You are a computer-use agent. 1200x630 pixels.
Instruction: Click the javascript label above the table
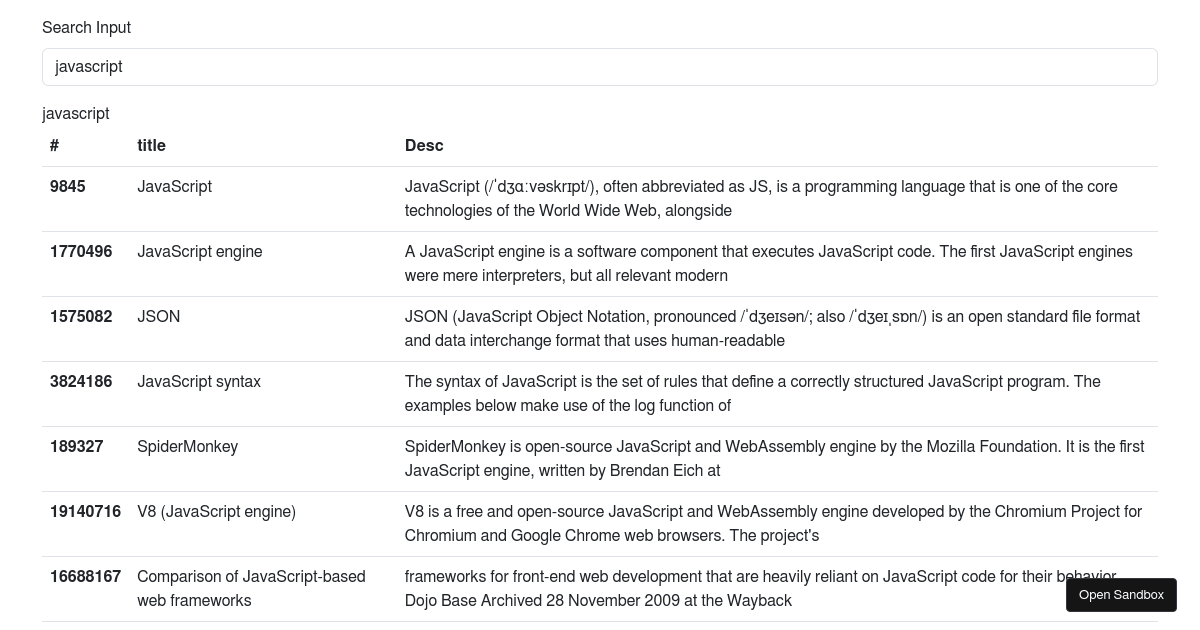click(x=75, y=113)
